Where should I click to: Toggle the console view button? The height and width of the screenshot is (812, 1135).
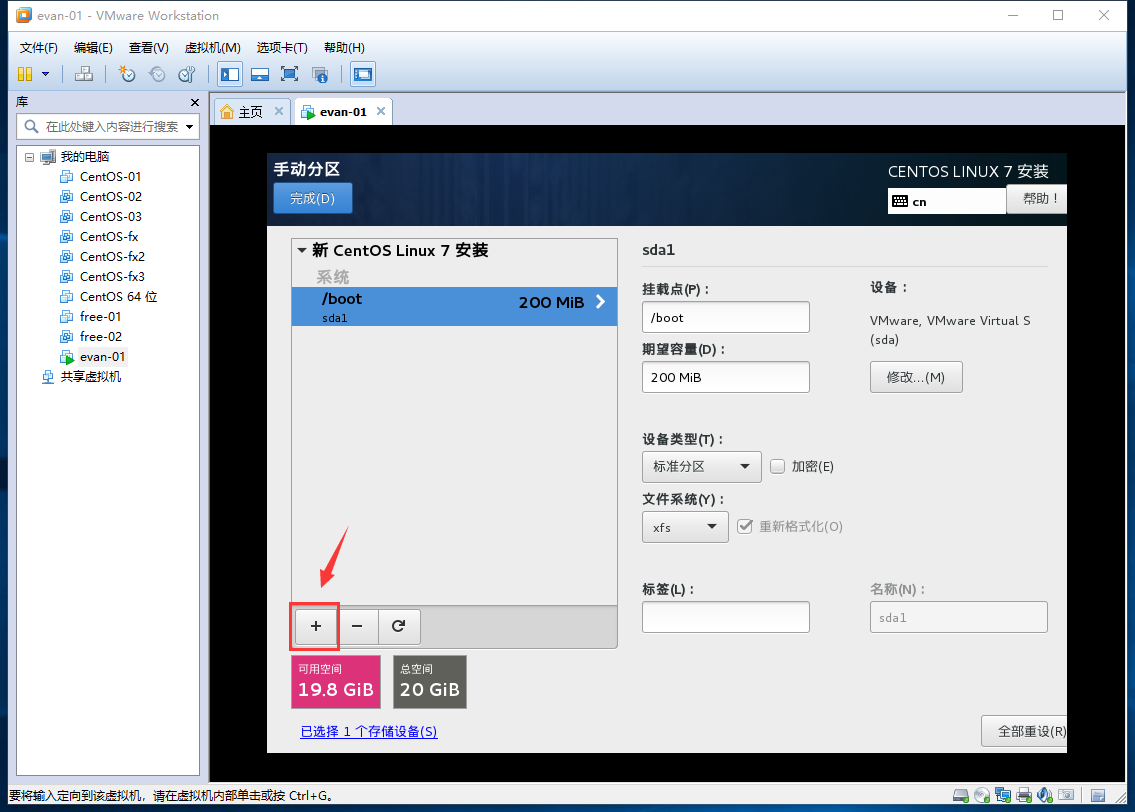[363, 74]
